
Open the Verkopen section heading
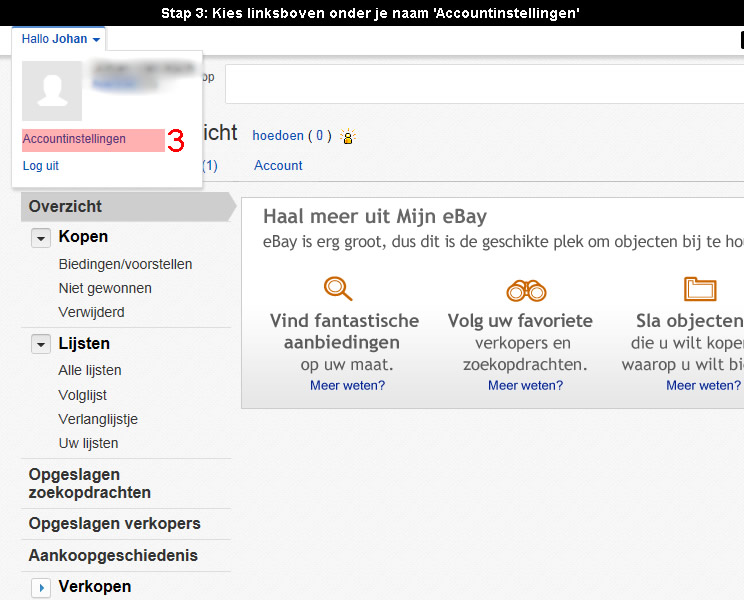pos(94,587)
